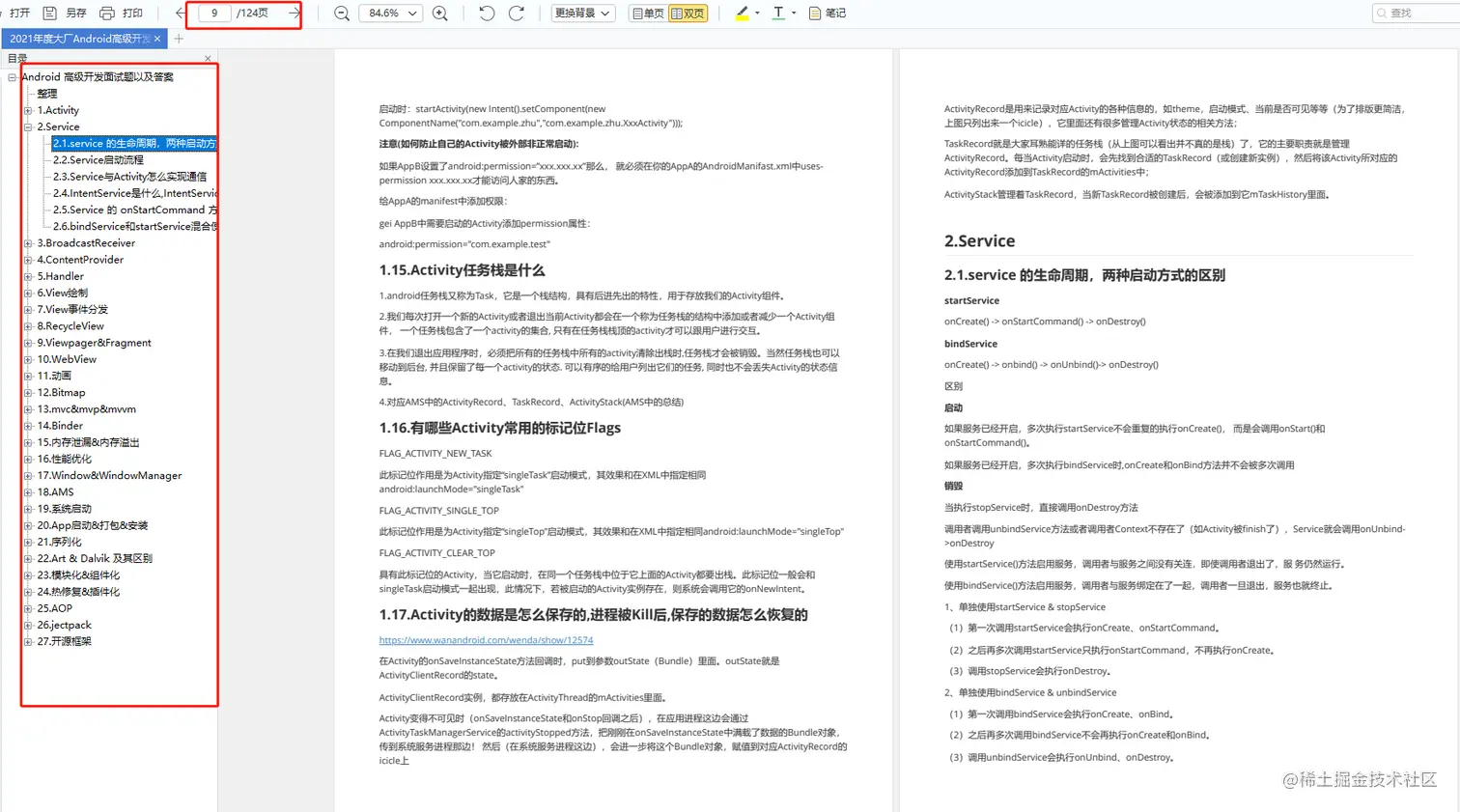The height and width of the screenshot is (812, 1460).
Task: Open 17.Window&WindowManager in outline
Action: pos(109,475)
